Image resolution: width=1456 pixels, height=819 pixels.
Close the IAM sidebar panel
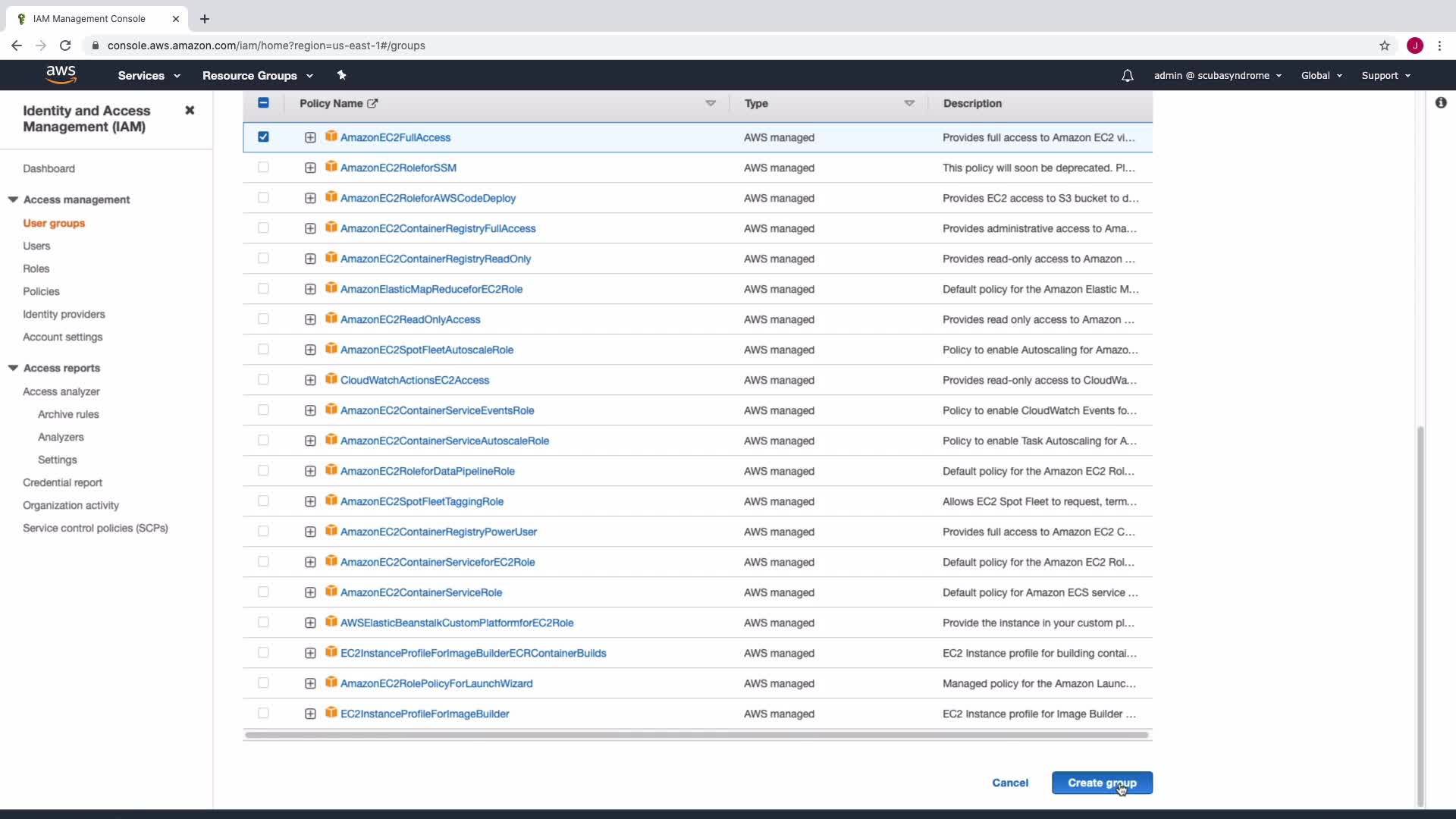point(190,111)
